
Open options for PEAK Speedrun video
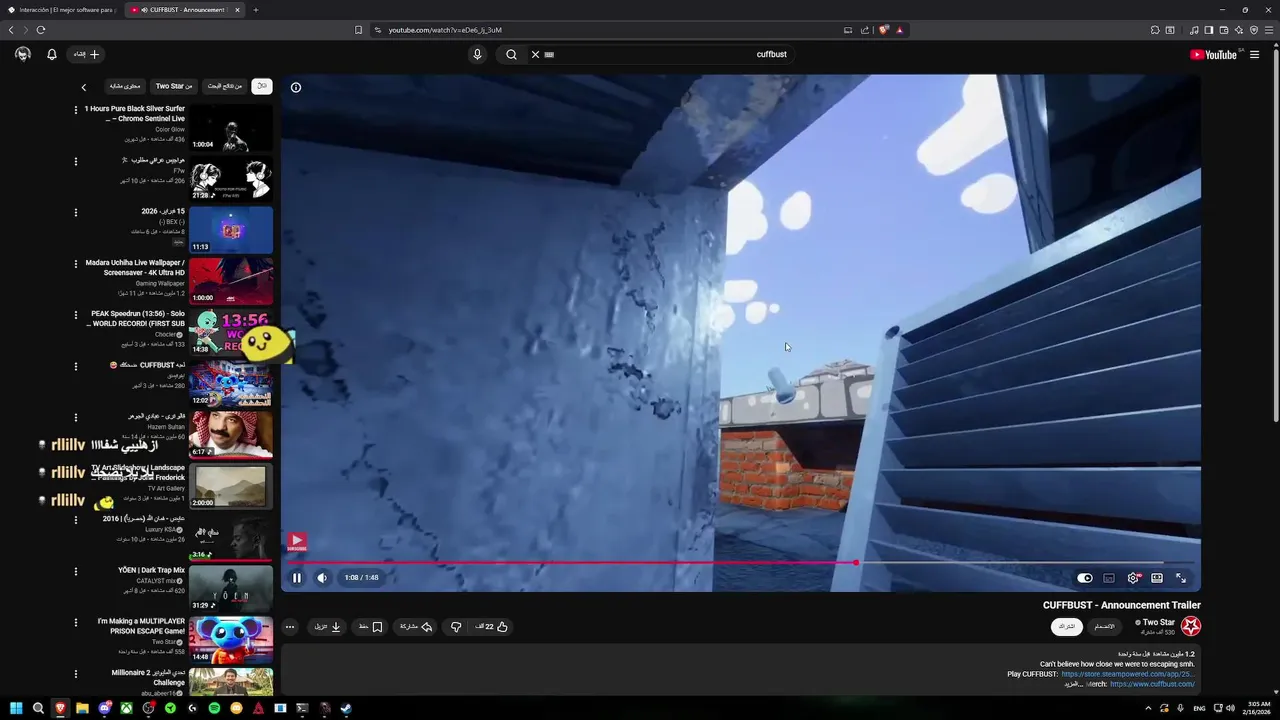click(75, 315)
